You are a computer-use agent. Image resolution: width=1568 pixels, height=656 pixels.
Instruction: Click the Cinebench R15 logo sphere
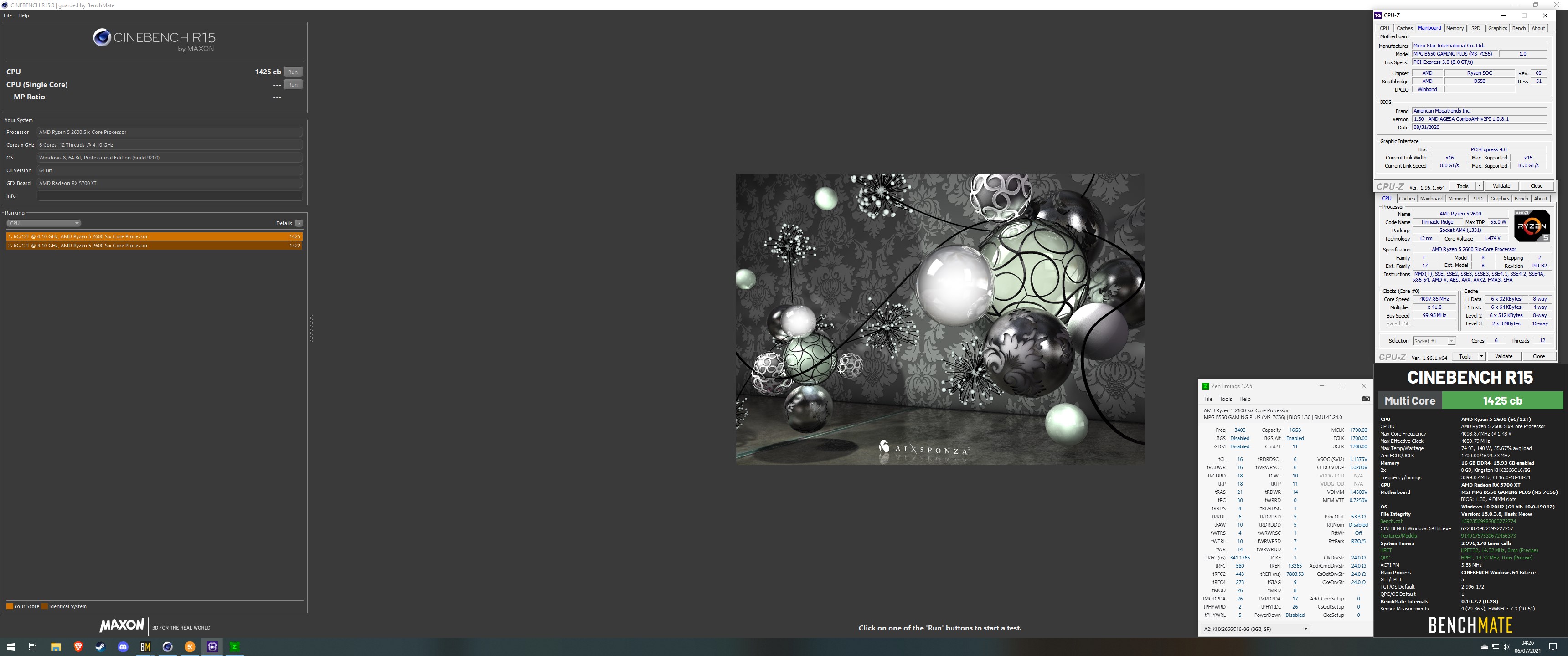coord(102,38)
